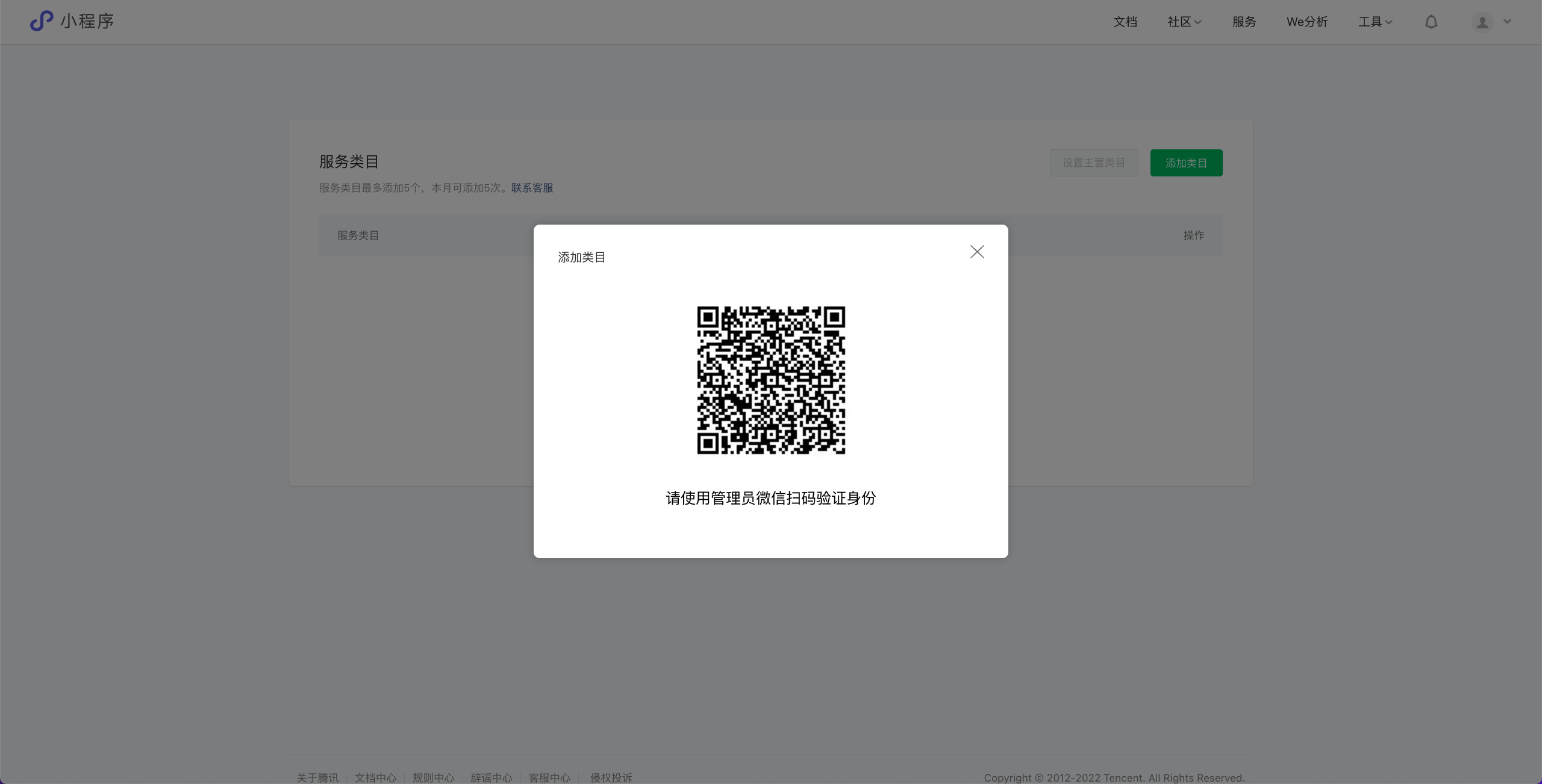The width and height of the screenshot is (1542, 784).
Task: Click the 请使用管理员微信扫码验证身份 text
Action: pyautogui.click(x=770, y=498)
